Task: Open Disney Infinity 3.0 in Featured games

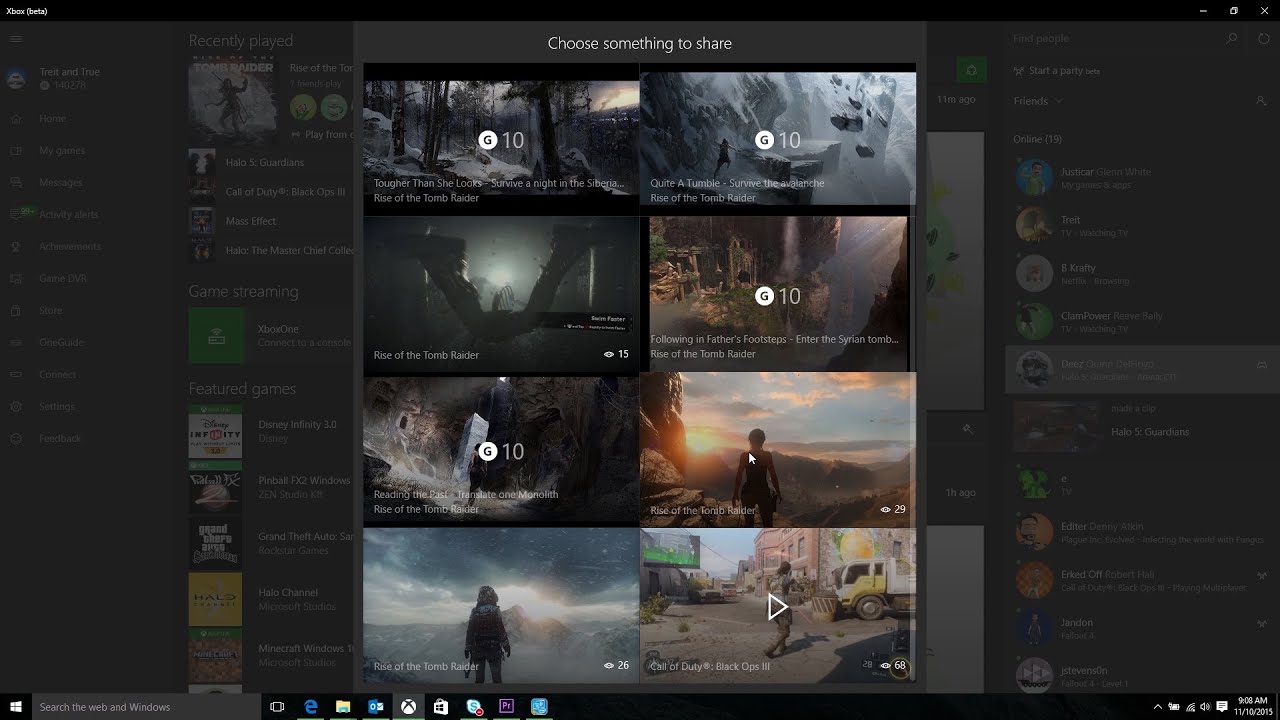Action: (x=270, y=431)
